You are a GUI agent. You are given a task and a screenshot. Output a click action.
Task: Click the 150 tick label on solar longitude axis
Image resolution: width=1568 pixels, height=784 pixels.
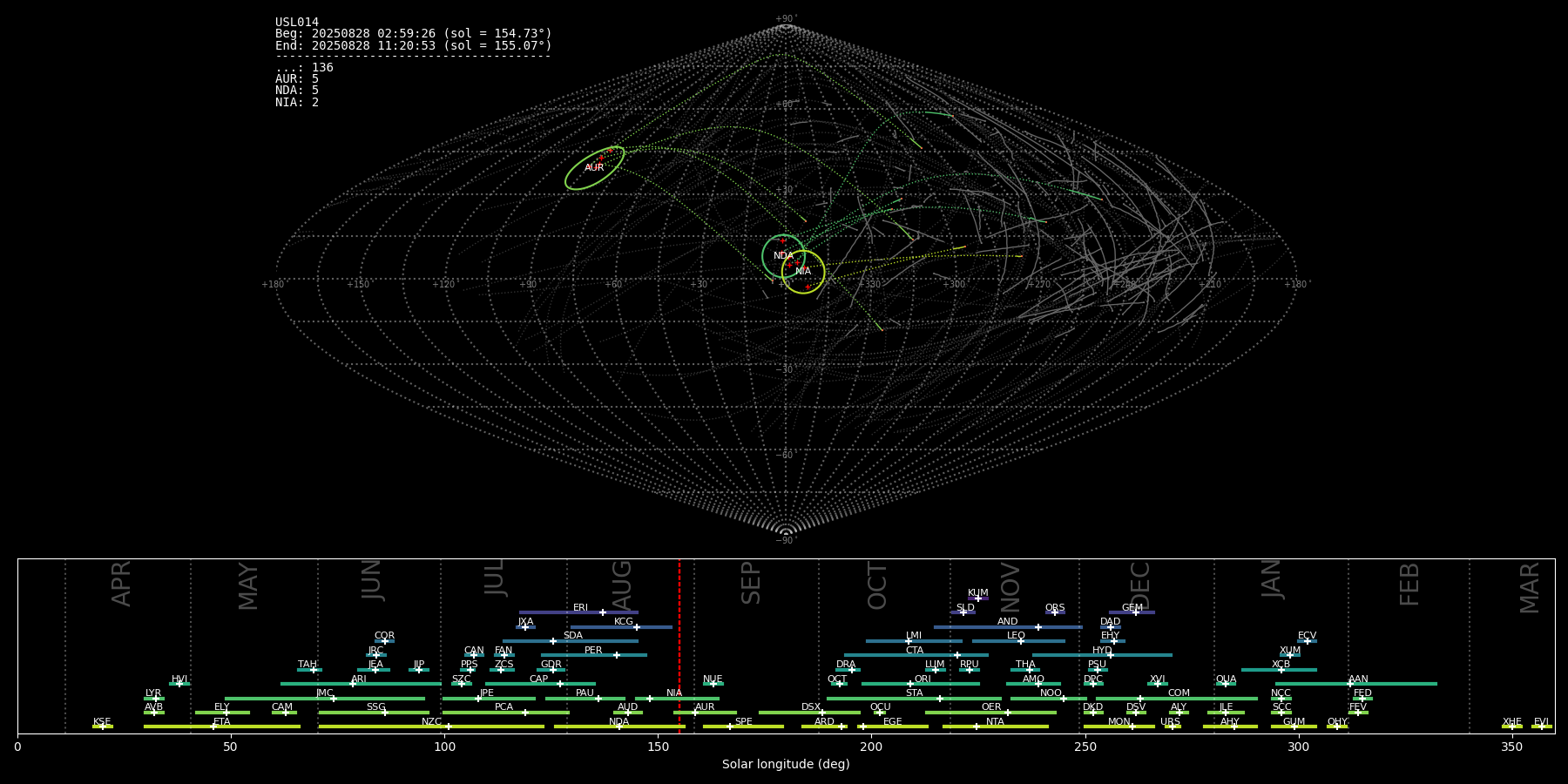(658, 747)
